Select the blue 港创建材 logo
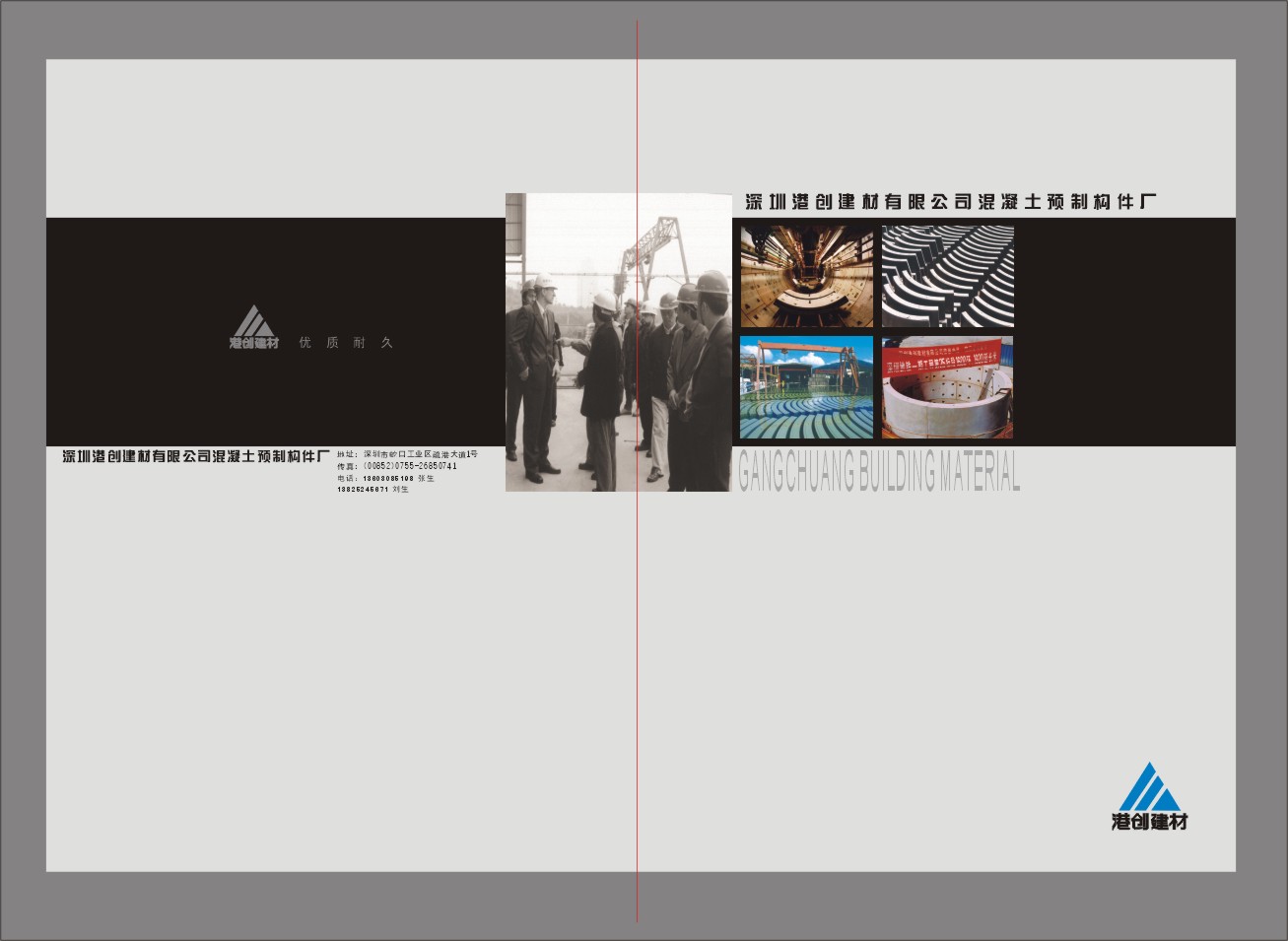Screen dimensions: 1288x941 coord(1149,796)
